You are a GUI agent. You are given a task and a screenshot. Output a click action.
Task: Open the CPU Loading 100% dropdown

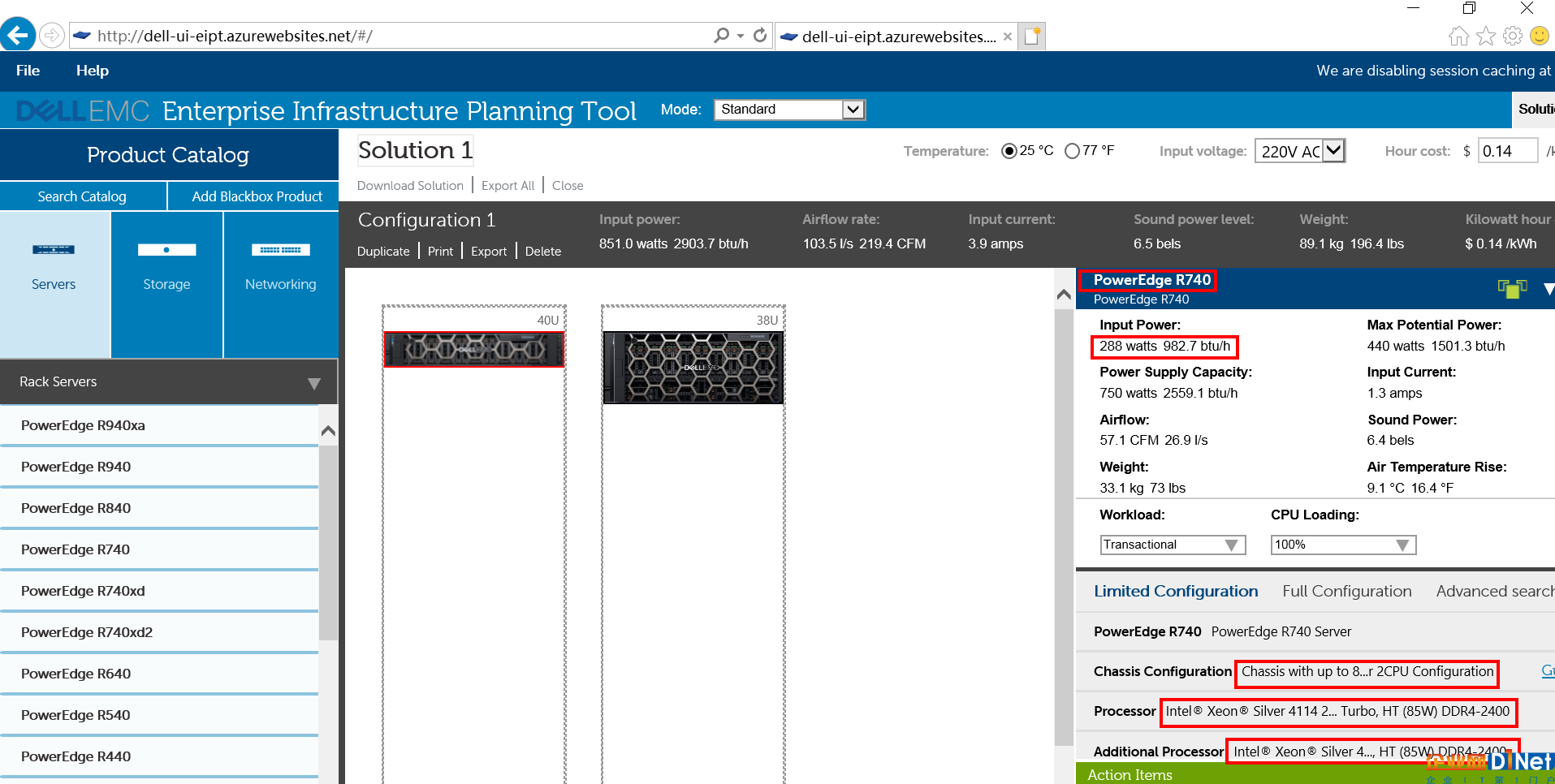(1343, 545)
